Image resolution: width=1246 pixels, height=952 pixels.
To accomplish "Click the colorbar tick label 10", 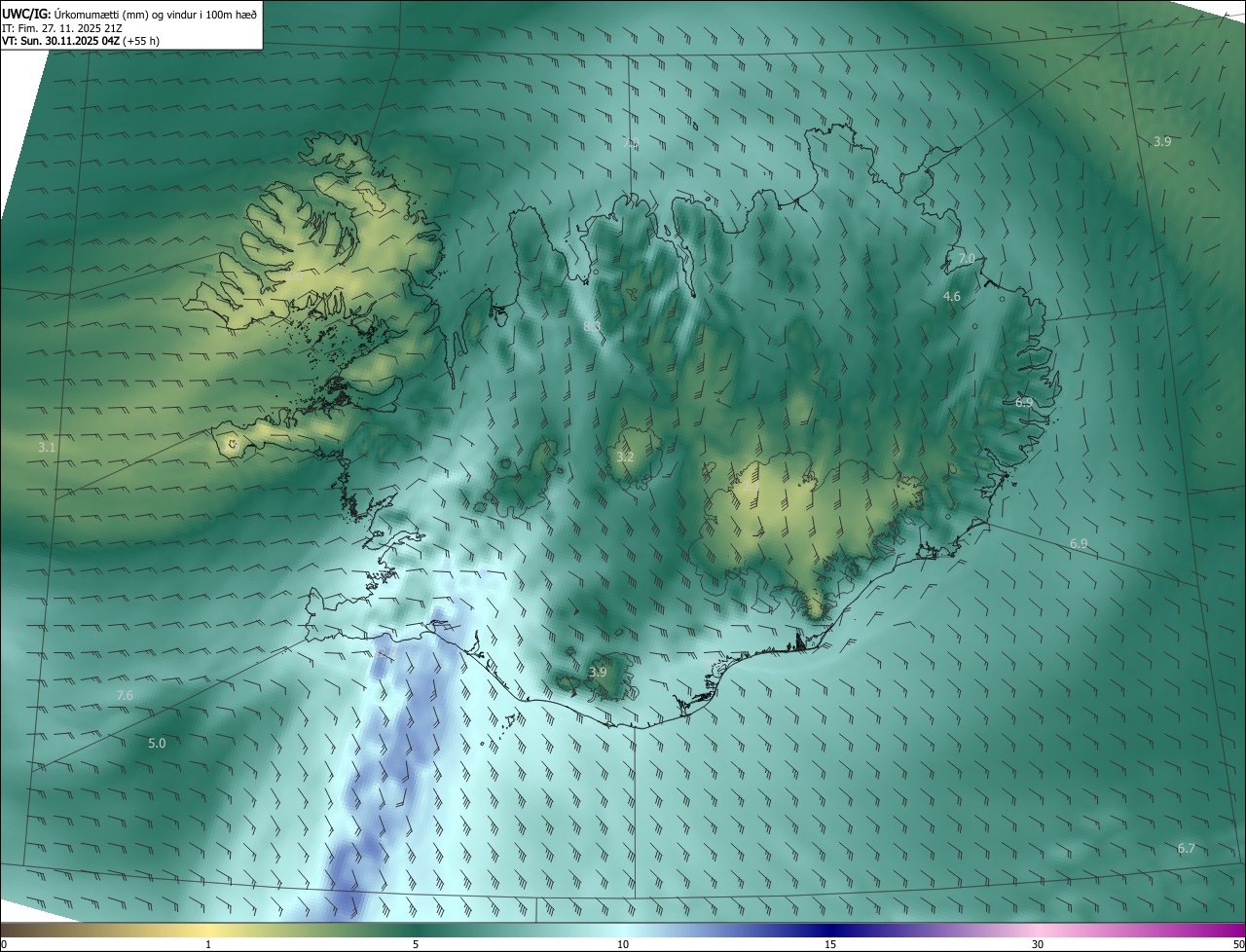I will 623,945.
